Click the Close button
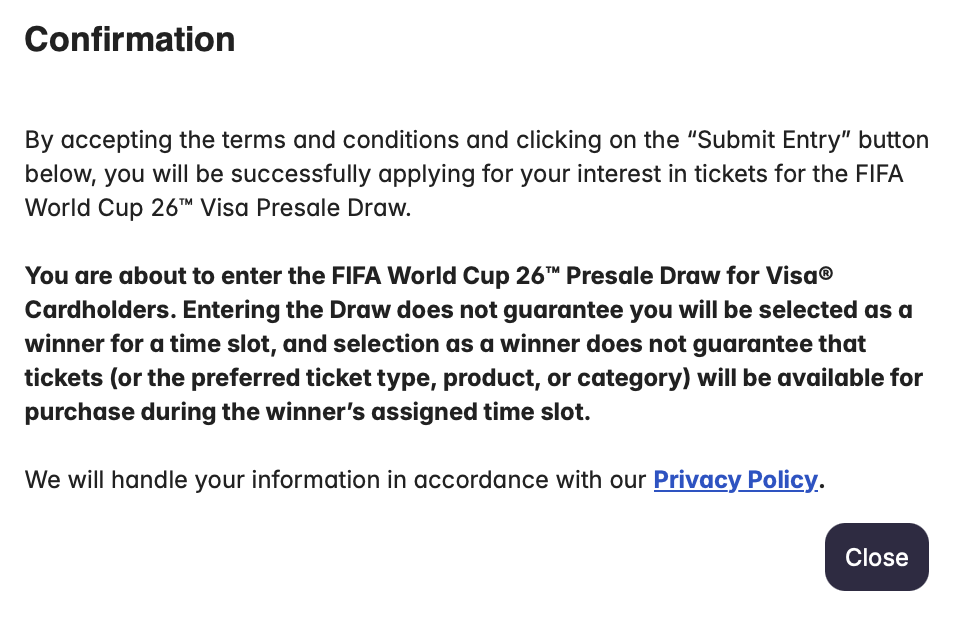 [x=876, y=557]
